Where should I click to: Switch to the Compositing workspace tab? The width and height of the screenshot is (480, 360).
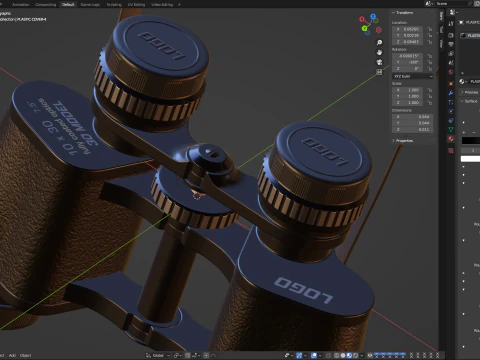[46, 5]
